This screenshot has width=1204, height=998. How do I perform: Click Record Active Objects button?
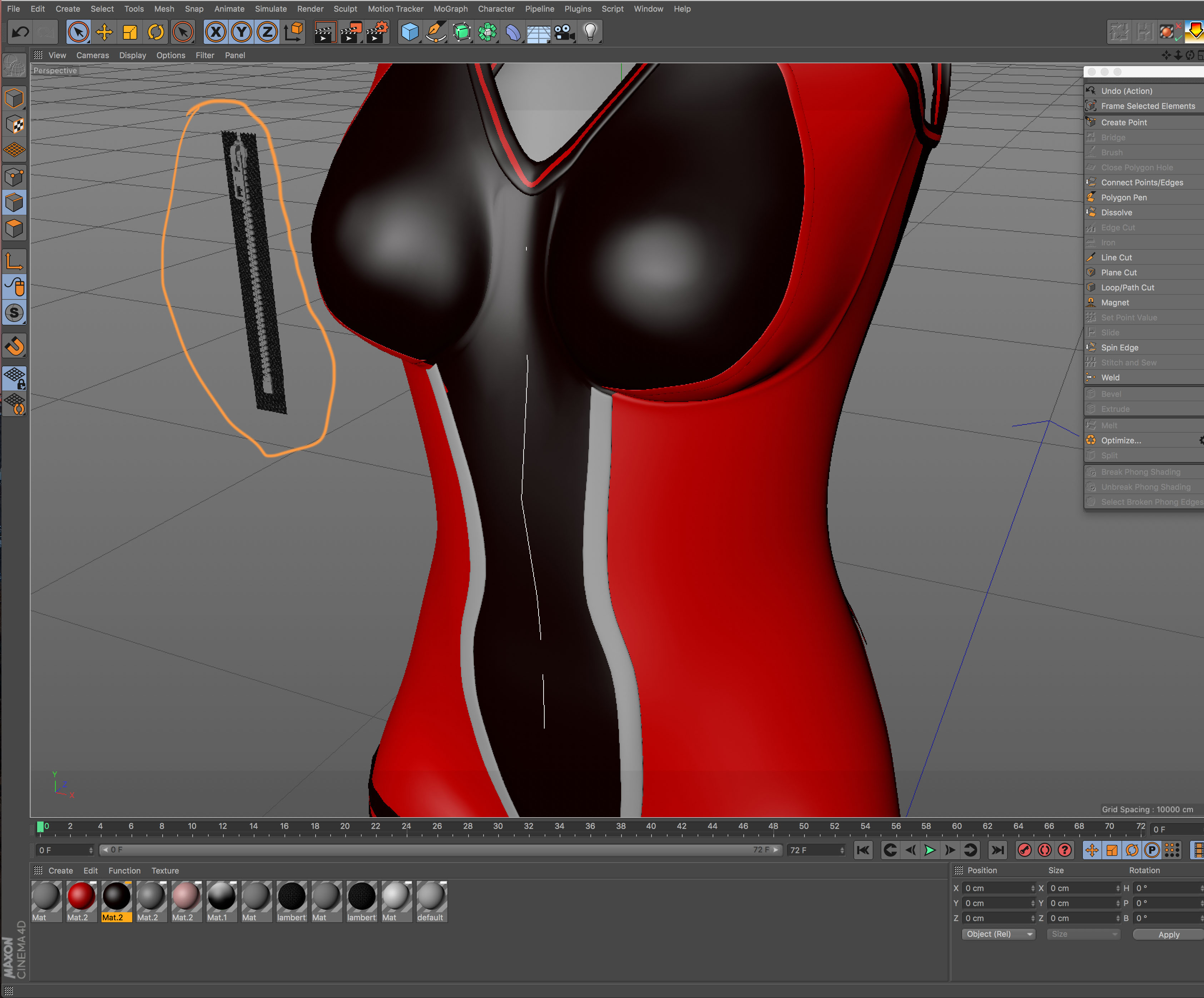(x=1025, y=849)
